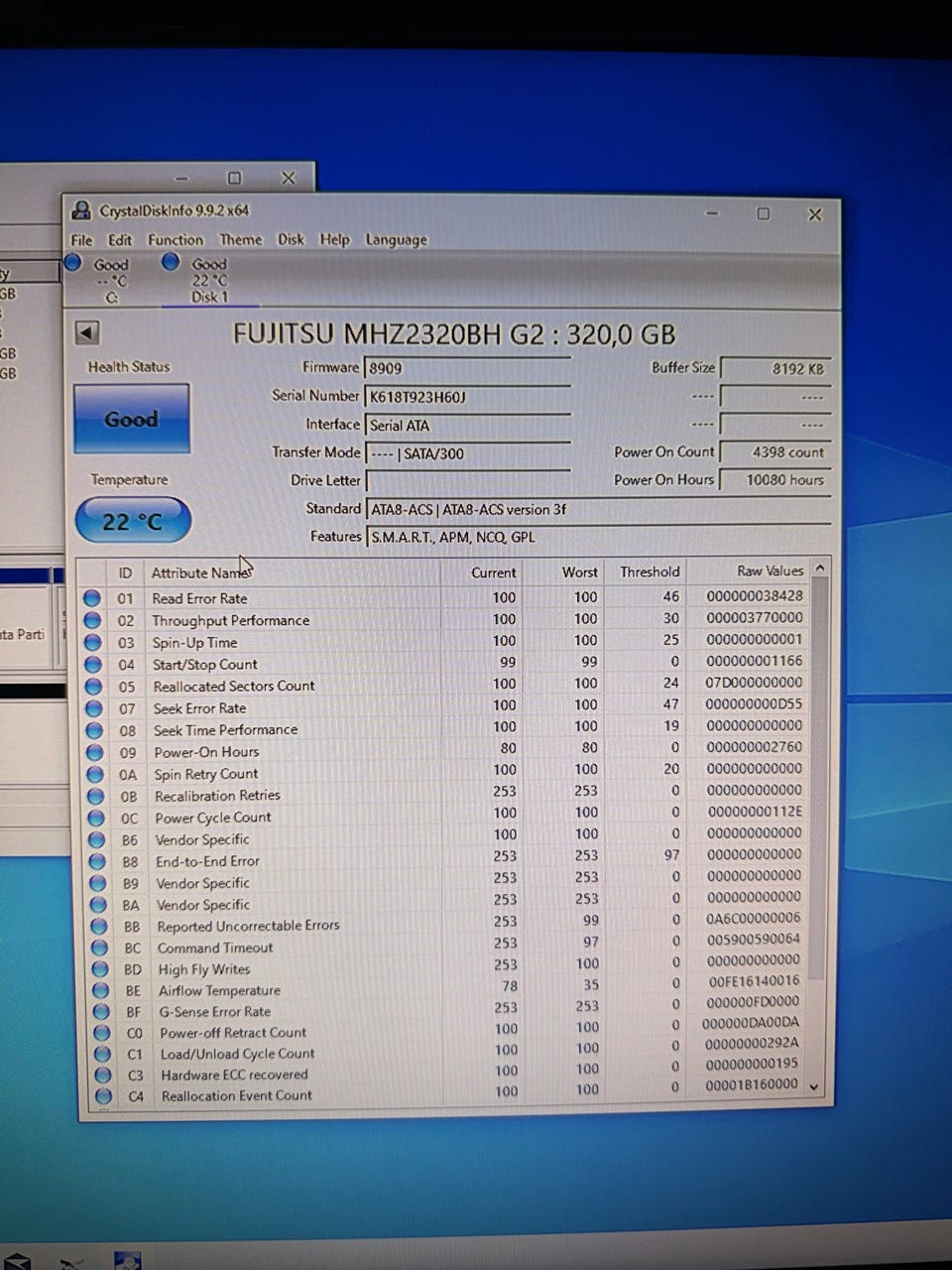
Task: Click status icon of Seek Time Performance row
Action: [95, 730]
